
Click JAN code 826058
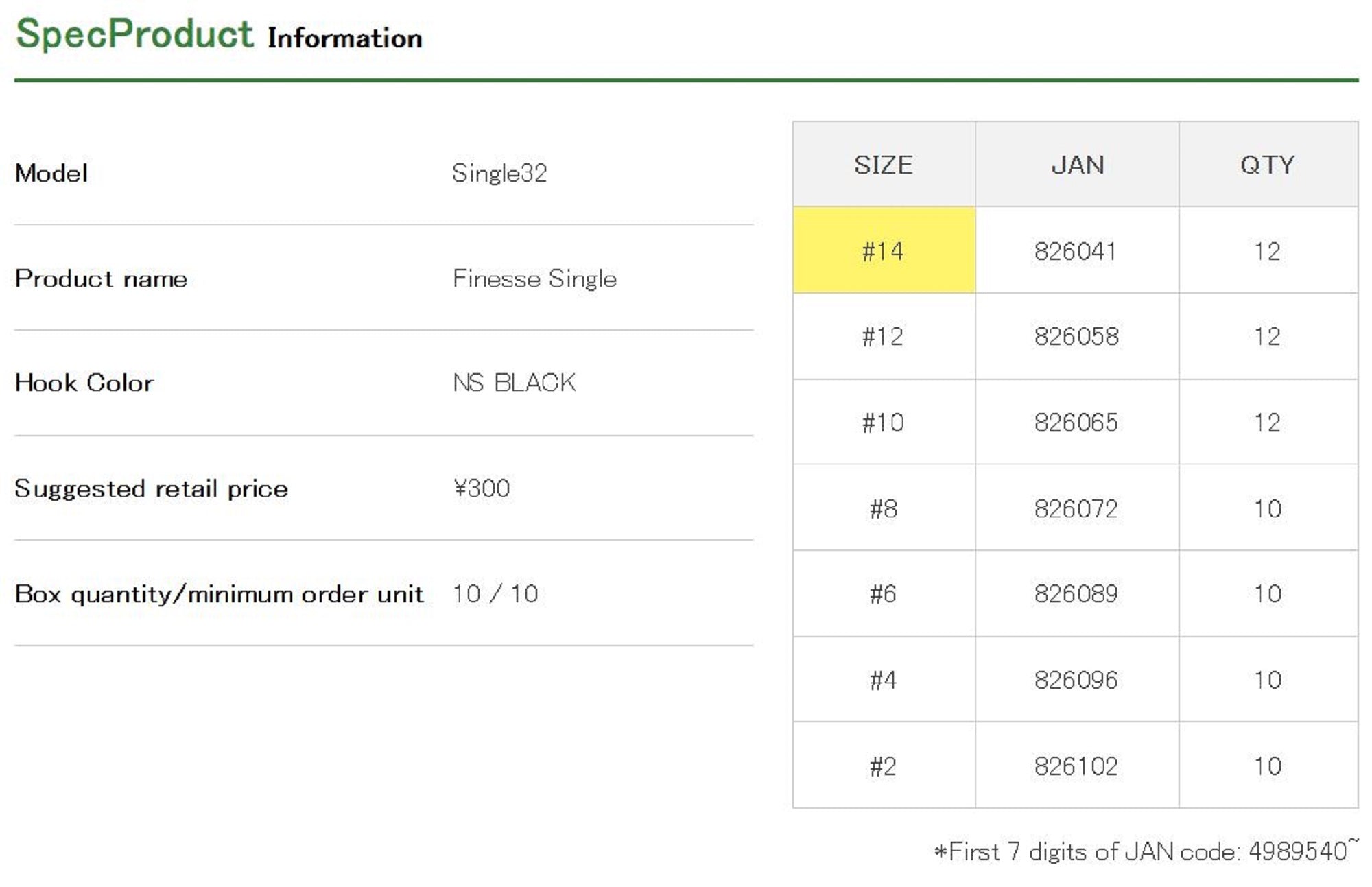1076,336
